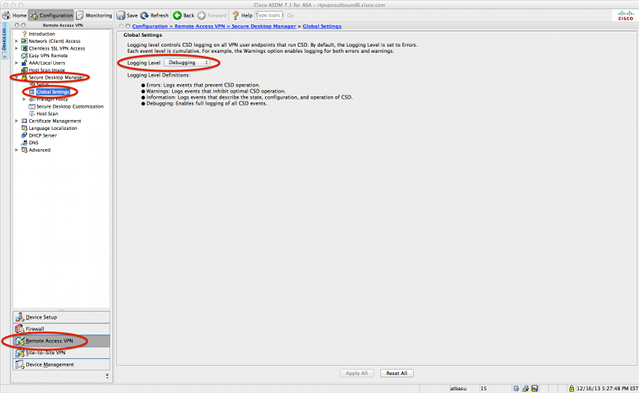Viewport: 639px width, 393px height.
Task: Click the Device Management pane icon
Action: (20, 364)
